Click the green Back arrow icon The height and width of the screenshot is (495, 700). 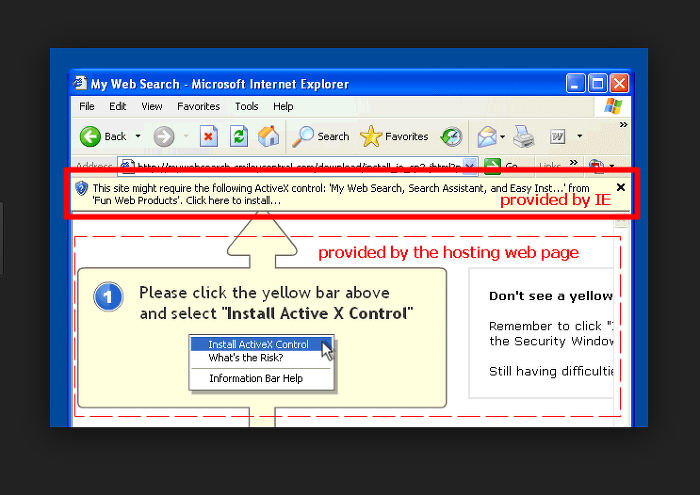(90, 136)
